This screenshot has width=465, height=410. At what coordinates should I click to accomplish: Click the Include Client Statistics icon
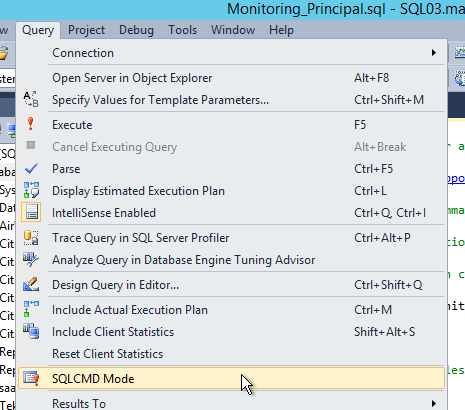[31, 331]
